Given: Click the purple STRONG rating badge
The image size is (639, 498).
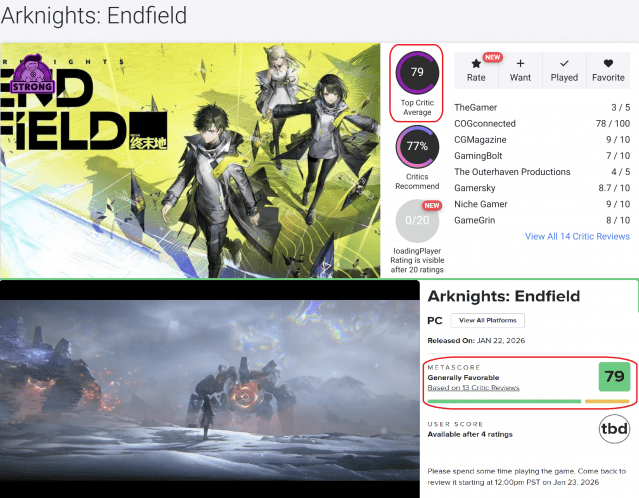Looking at the screenshot, I should [x=32, y=74].
